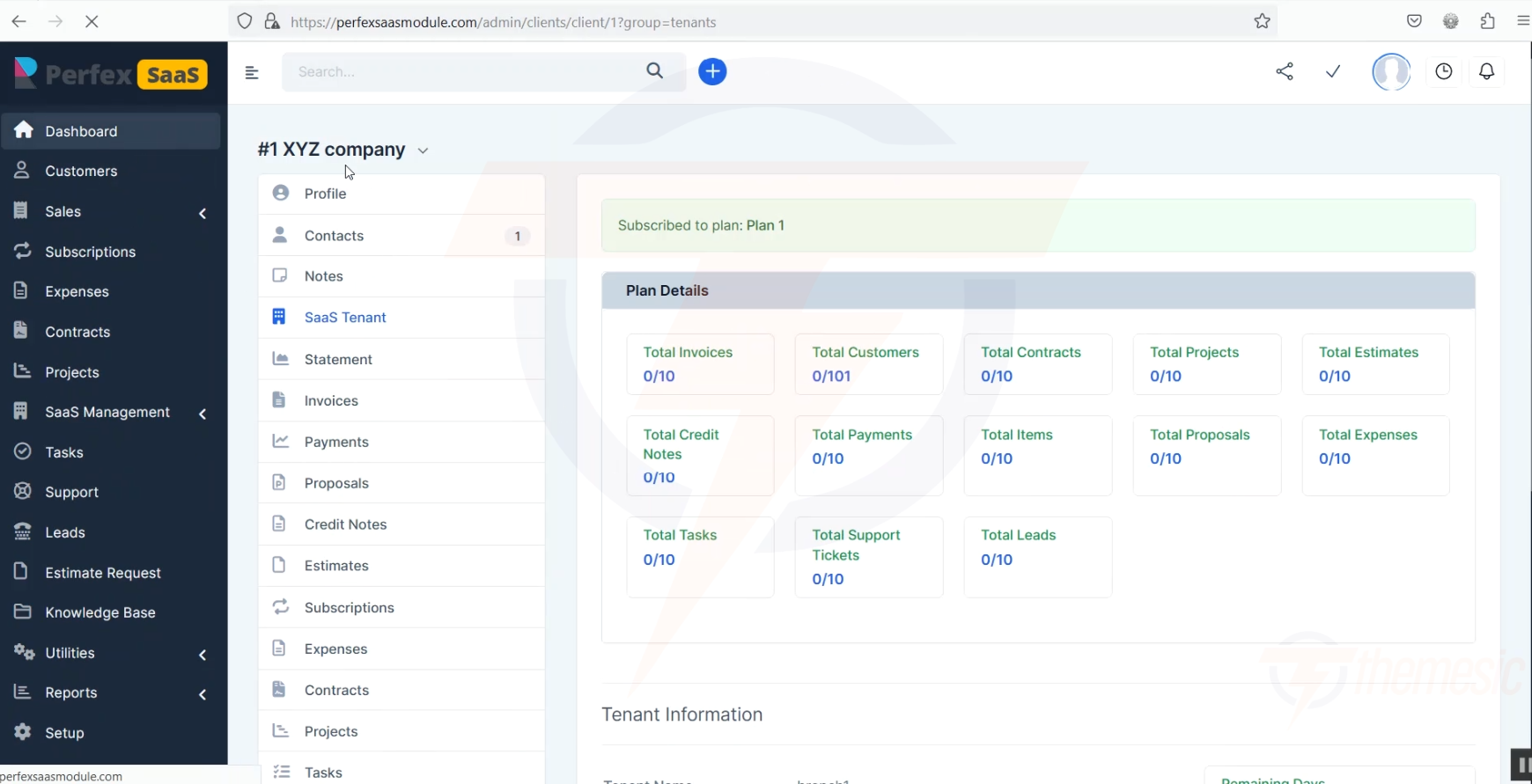Screen dimensions: 1532x784
Task: Select the Expenses client tab
Action: [x=401, y=648]
